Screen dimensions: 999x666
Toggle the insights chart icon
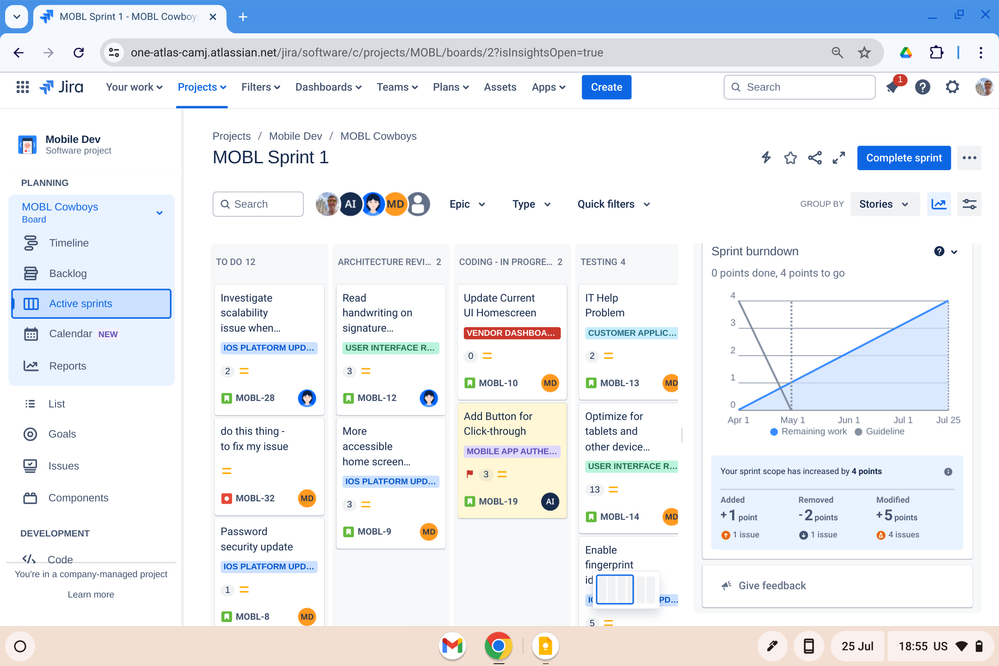[x=938, y=204]
